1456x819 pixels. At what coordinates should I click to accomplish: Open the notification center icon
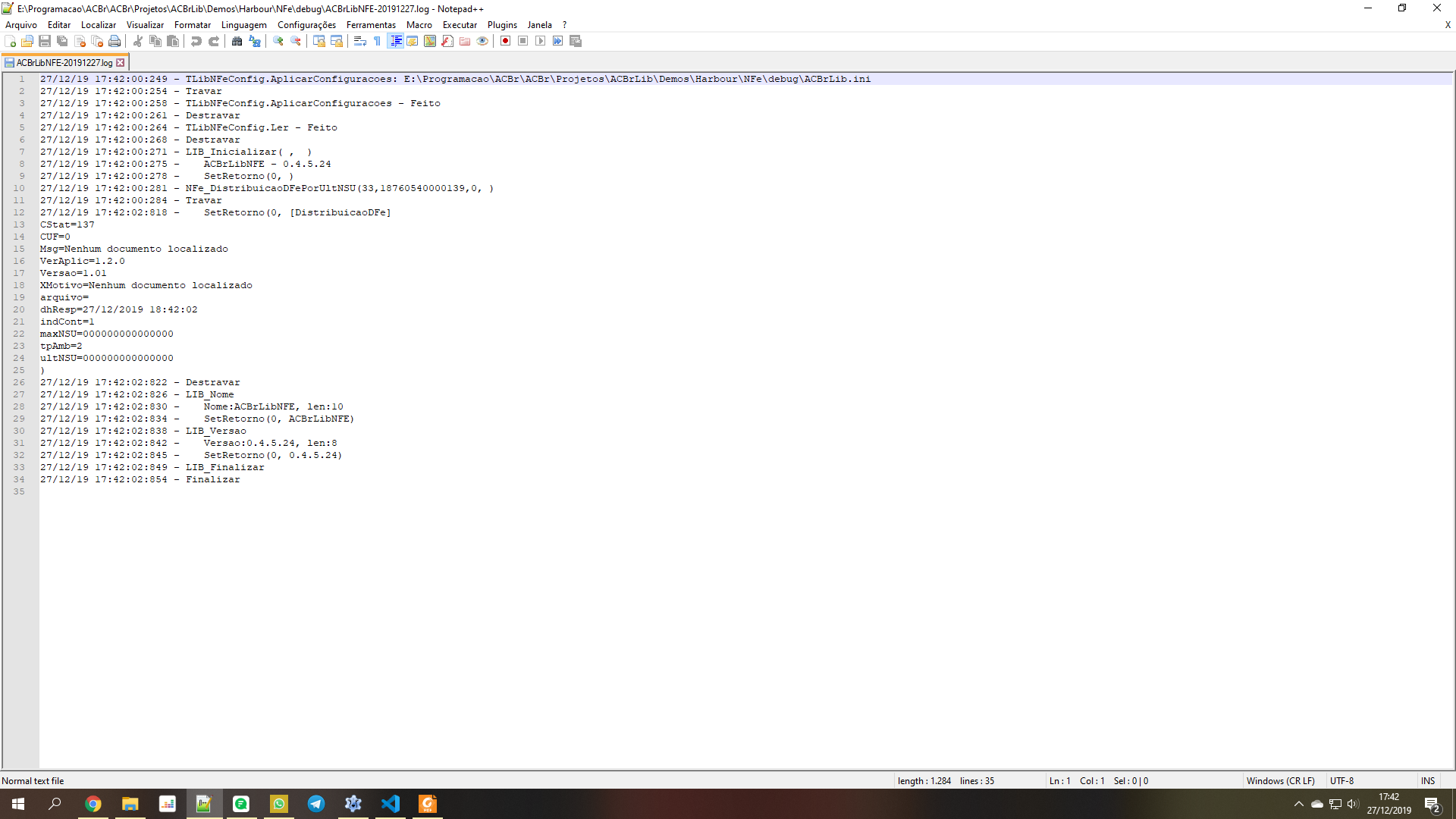[x=1432, y=804]
